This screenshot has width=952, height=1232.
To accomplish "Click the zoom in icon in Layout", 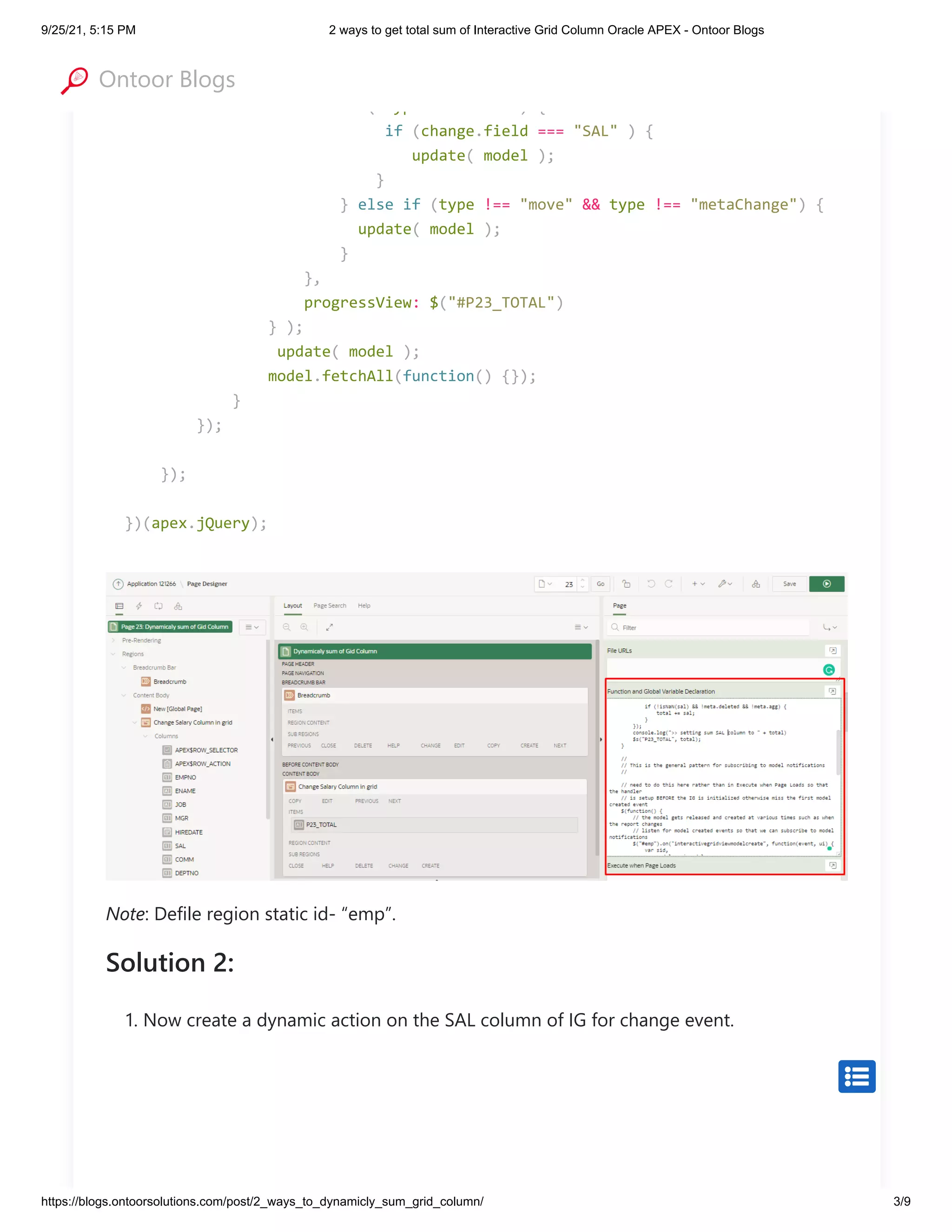I will 304,627.
